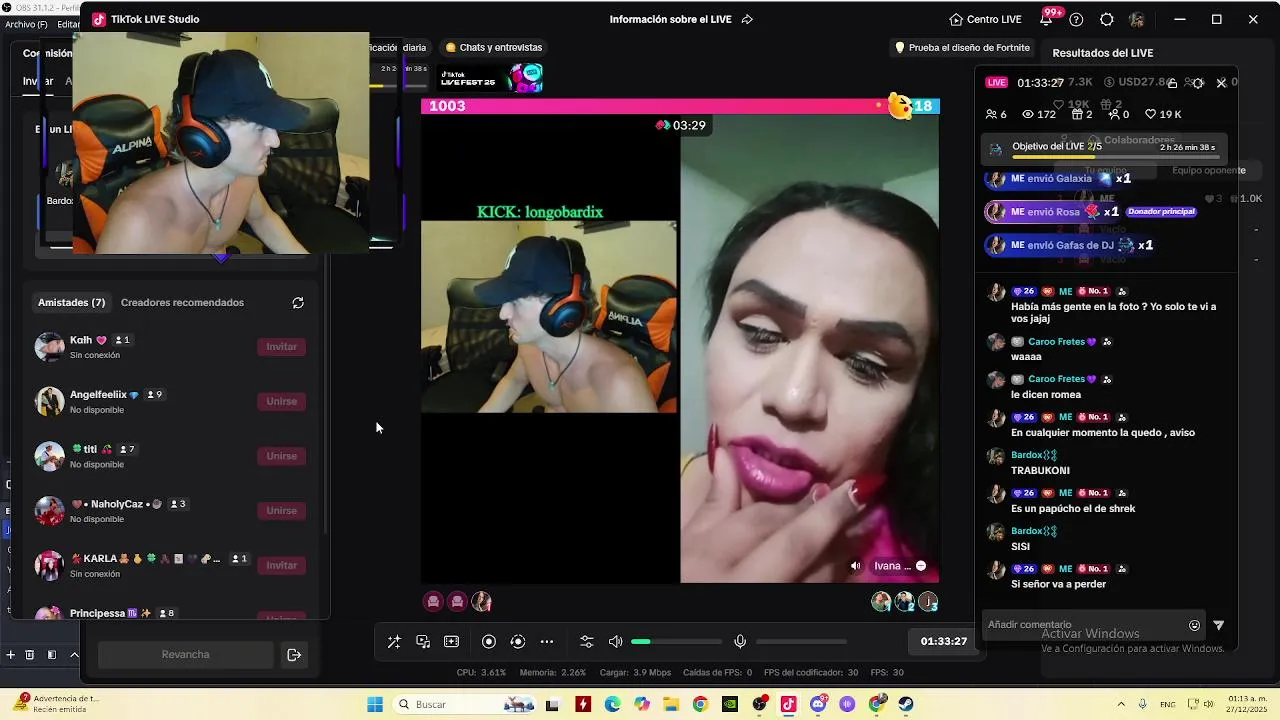Image resolution: width=1280 pixels, height=720 pixels.
Task: Open the notifications bell with 99+ badge
Action: tap(1046, 19)
